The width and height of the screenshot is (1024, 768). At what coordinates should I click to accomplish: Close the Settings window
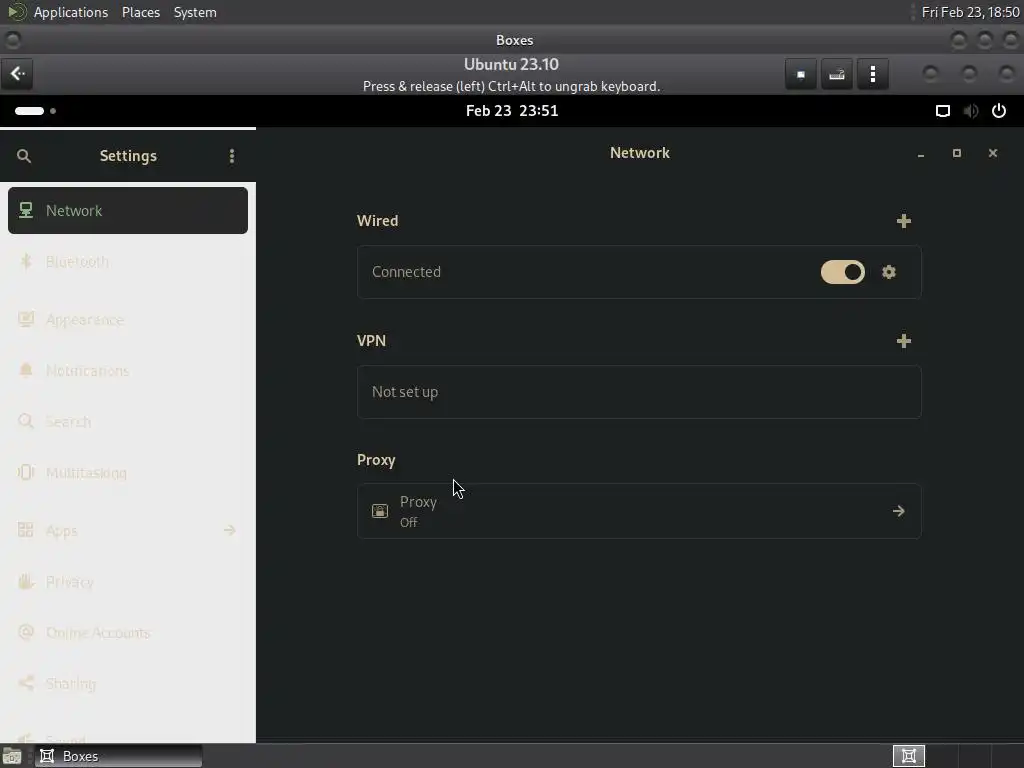click(993, 153)
